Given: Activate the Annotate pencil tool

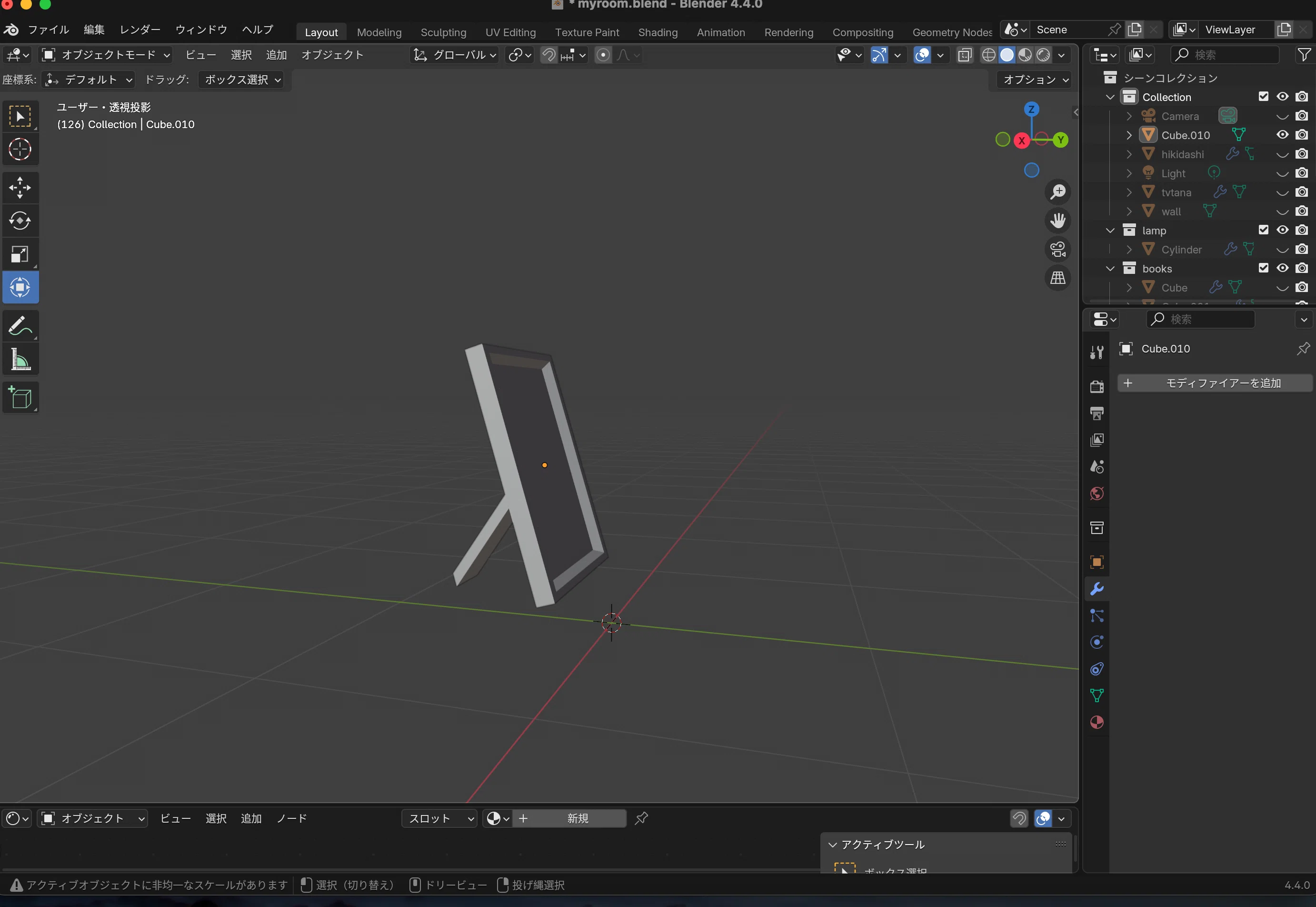Looking at the screenshot, I should (x=20, y=327).
